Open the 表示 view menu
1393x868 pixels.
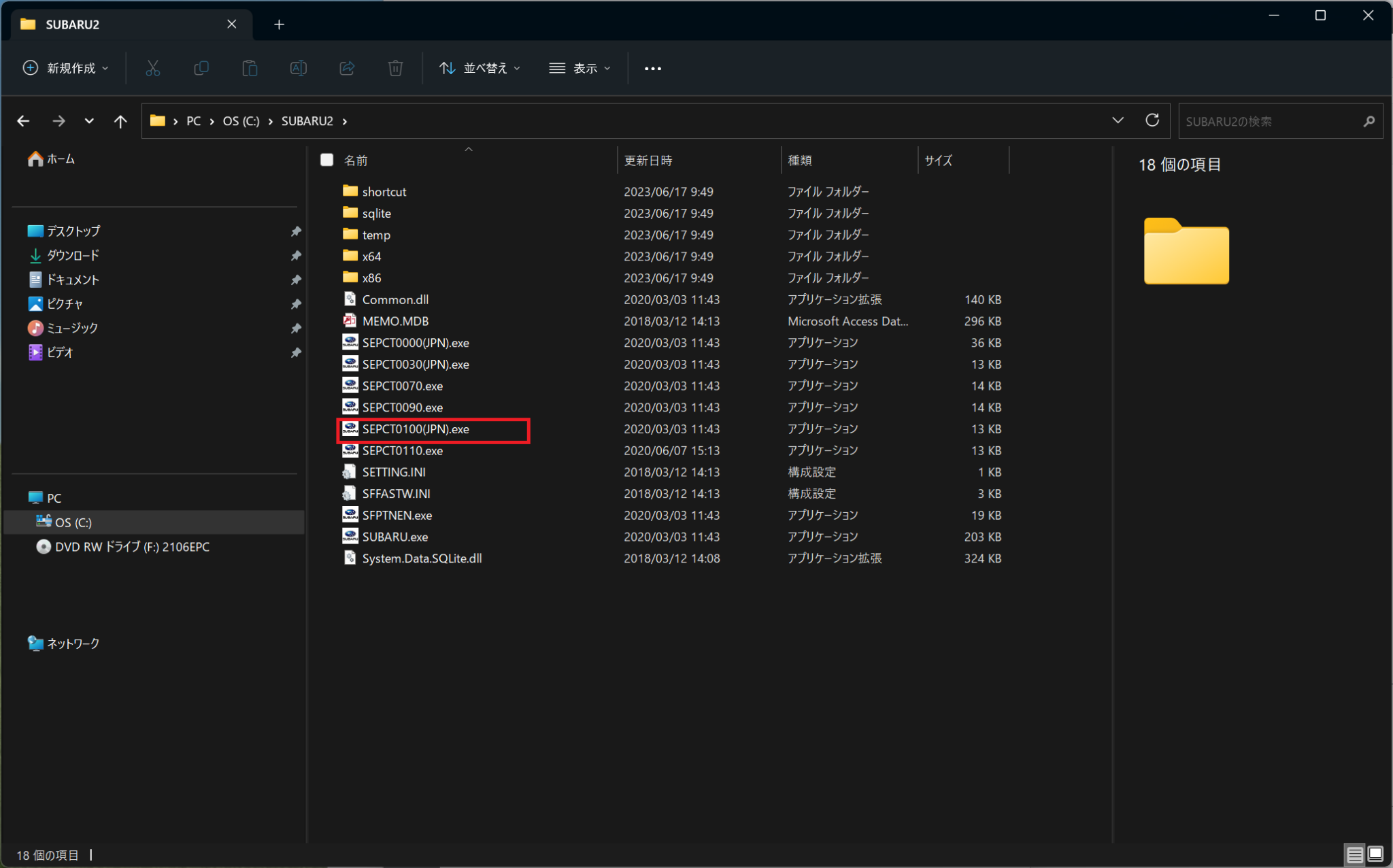click(x=580, y=68)
